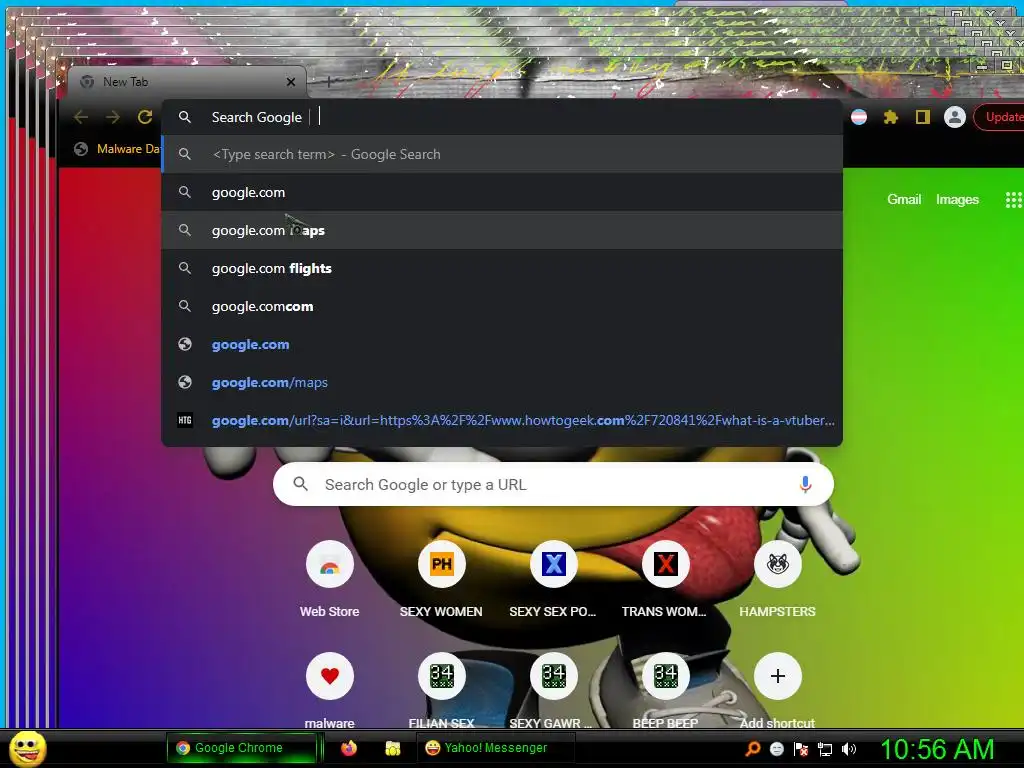Click the Search Google or type a URL box
The width and height of the screenshot is (1024, 768).
click(553, 484)
